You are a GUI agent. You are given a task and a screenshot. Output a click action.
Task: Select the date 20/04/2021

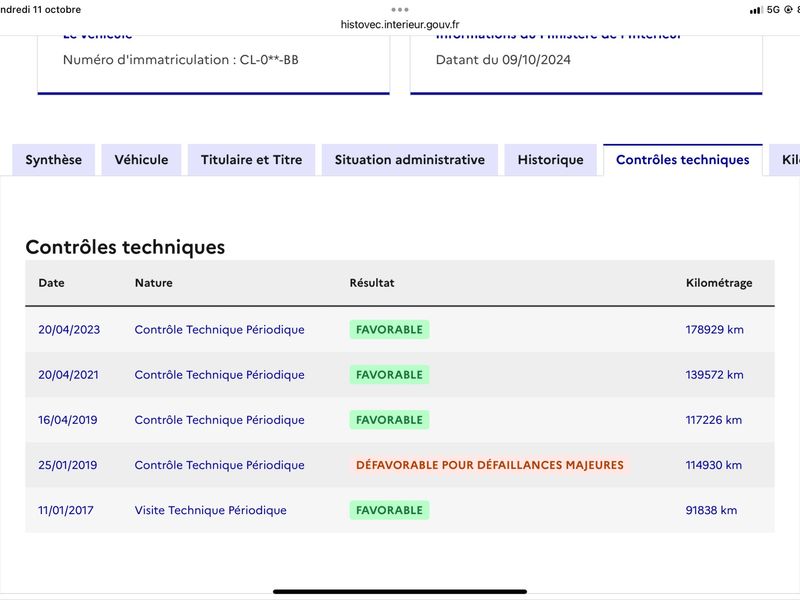point(68,374)
